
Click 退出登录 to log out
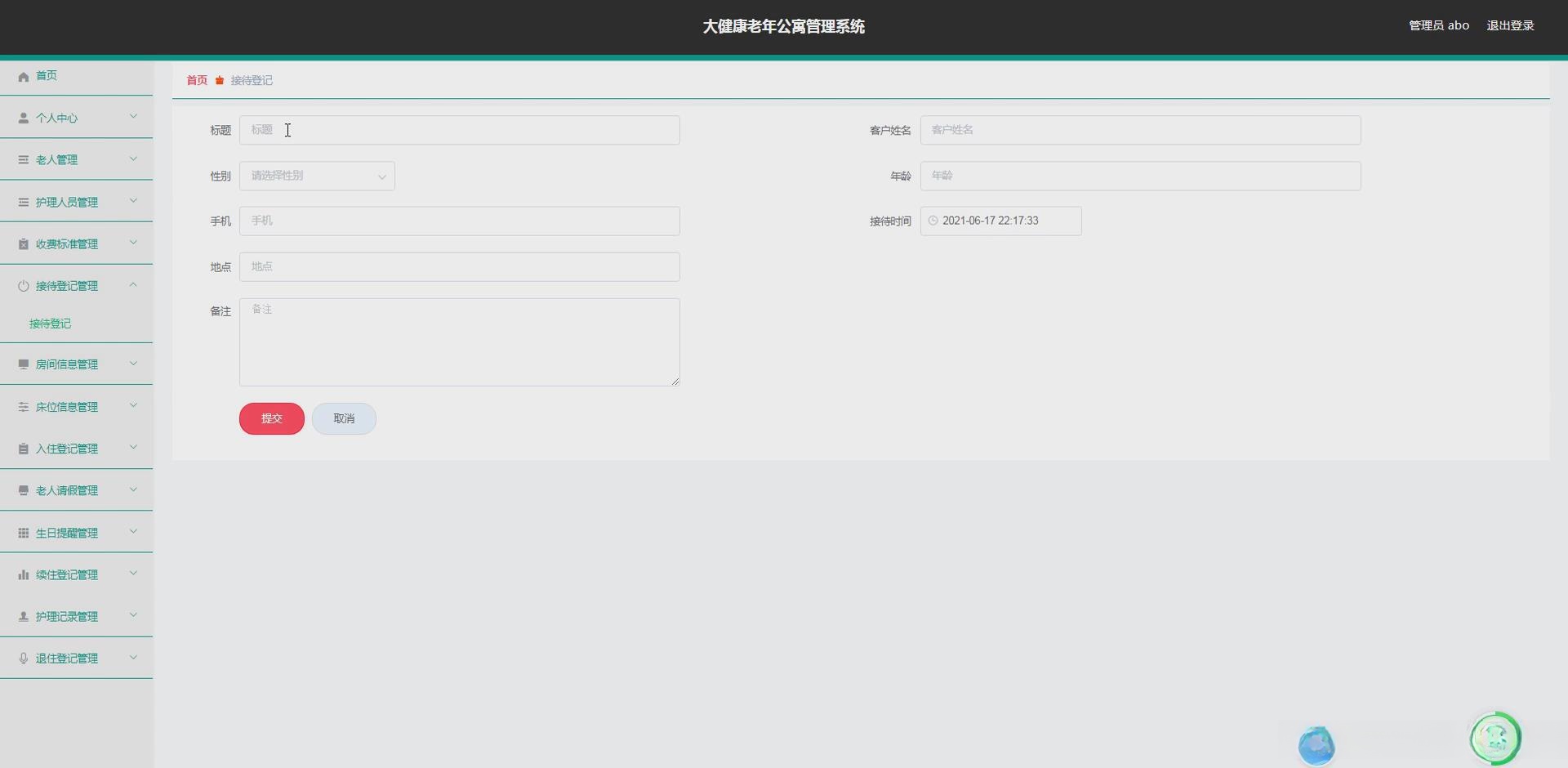point(1510,25)
